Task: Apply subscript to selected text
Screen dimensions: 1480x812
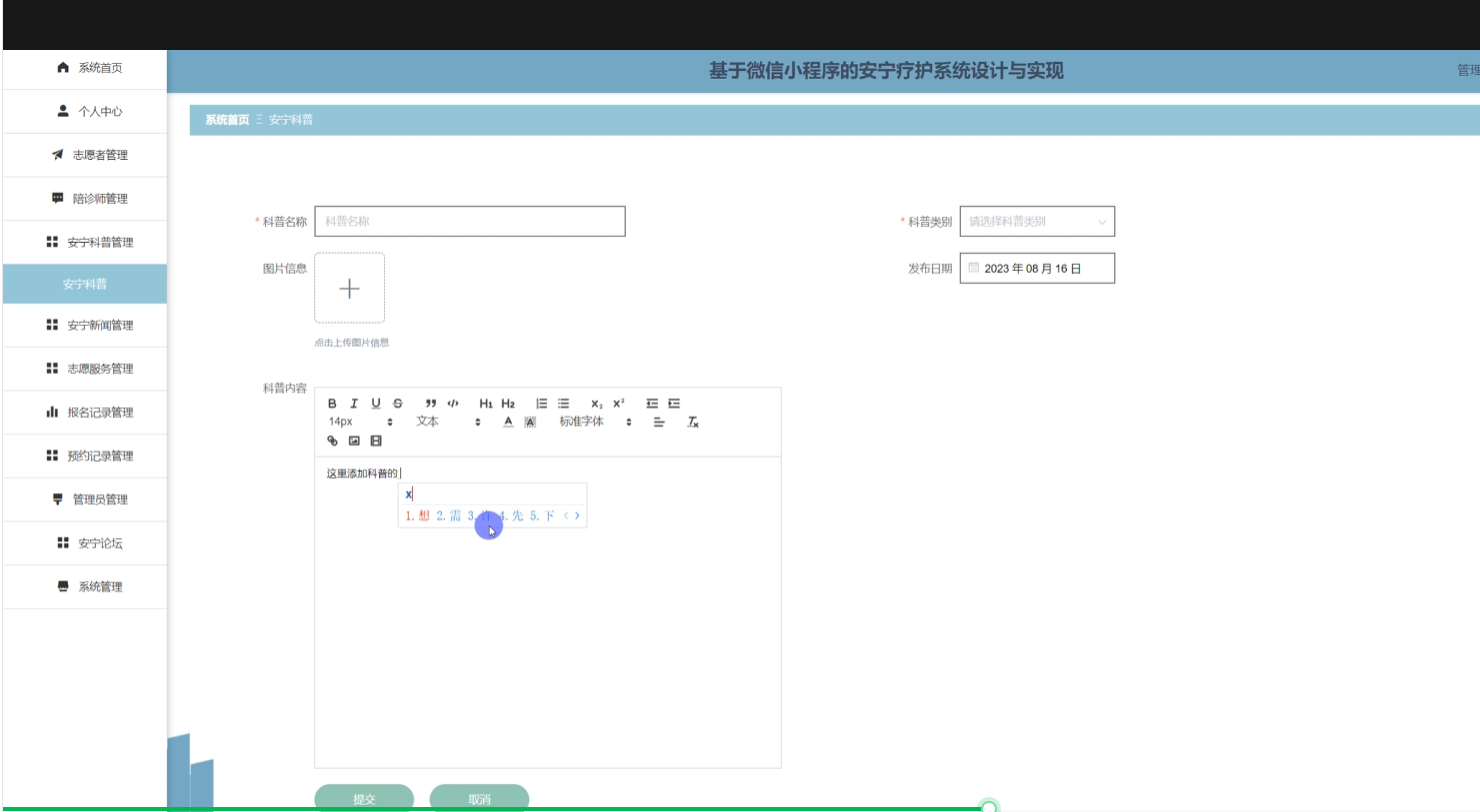Action: tap(597, 403)
